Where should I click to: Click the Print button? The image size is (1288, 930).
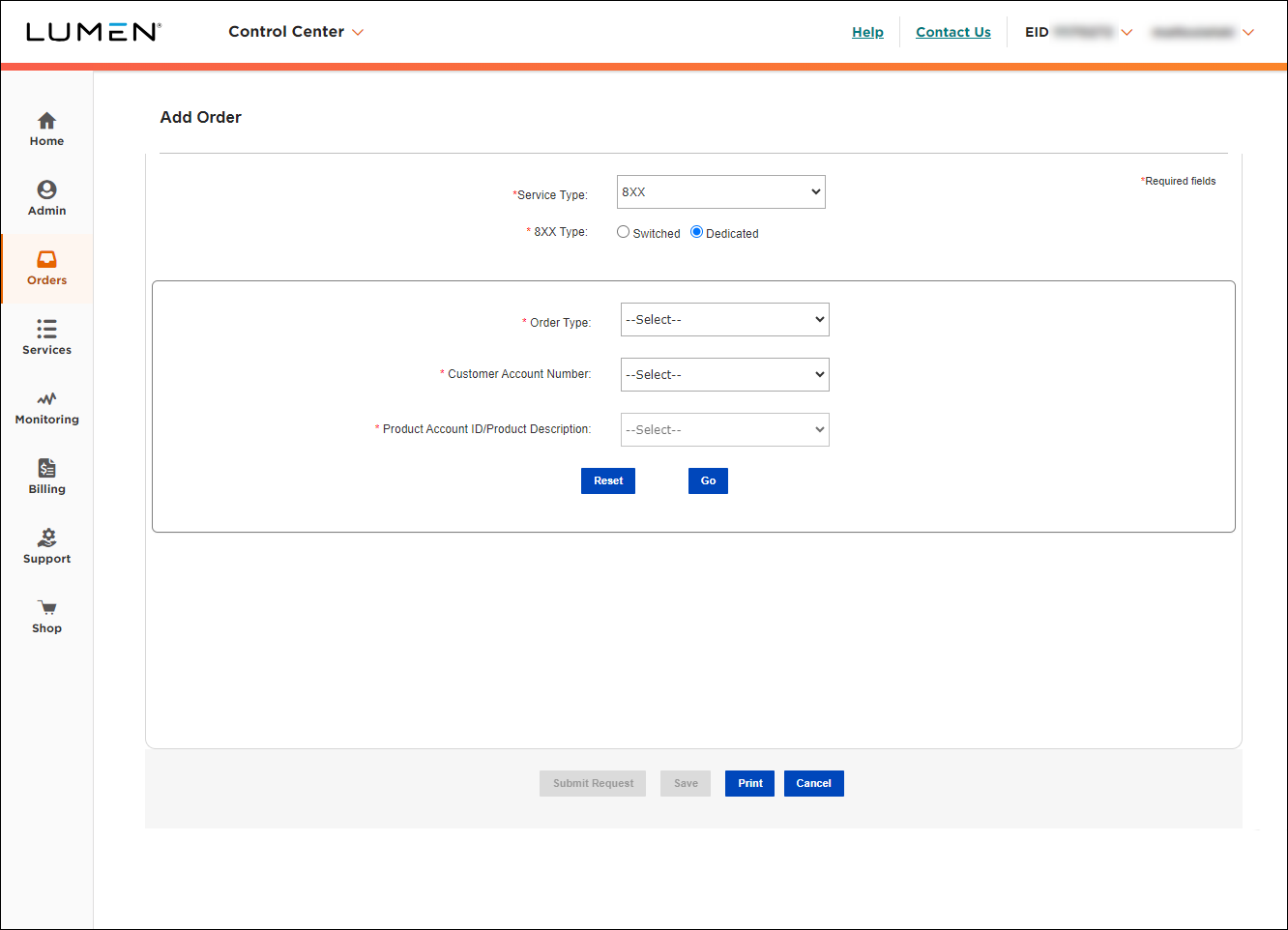coord(749,783)
